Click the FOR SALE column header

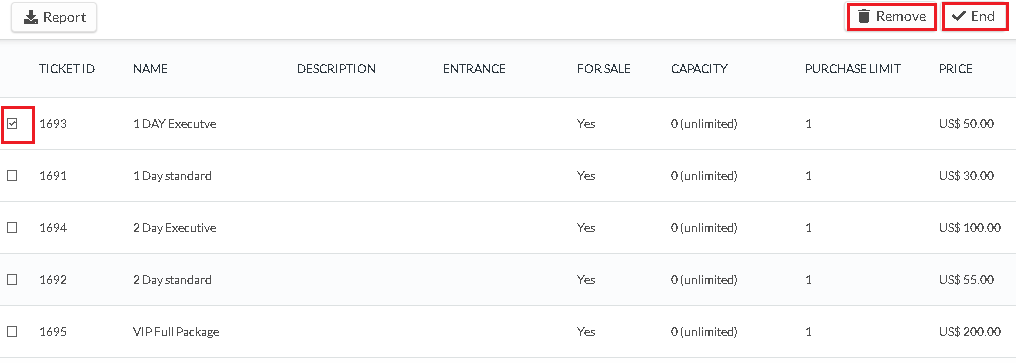[604, 69]
